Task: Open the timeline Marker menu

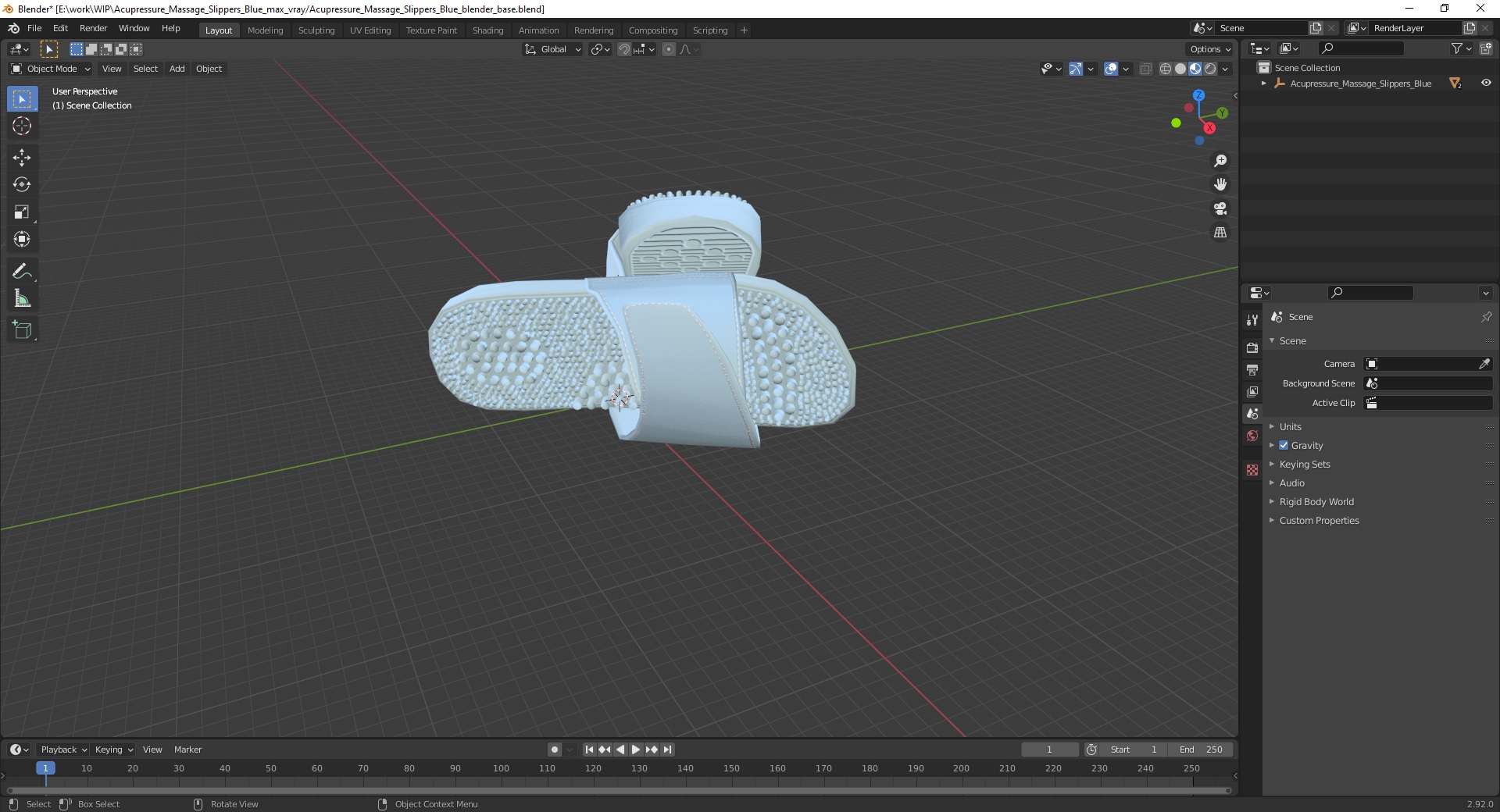Action: 187,750
